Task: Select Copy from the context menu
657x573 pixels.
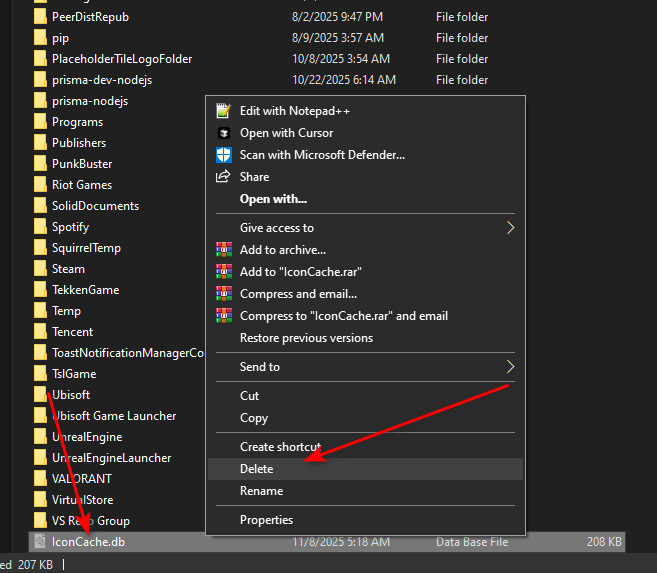Action: click(x=365, y=418)
